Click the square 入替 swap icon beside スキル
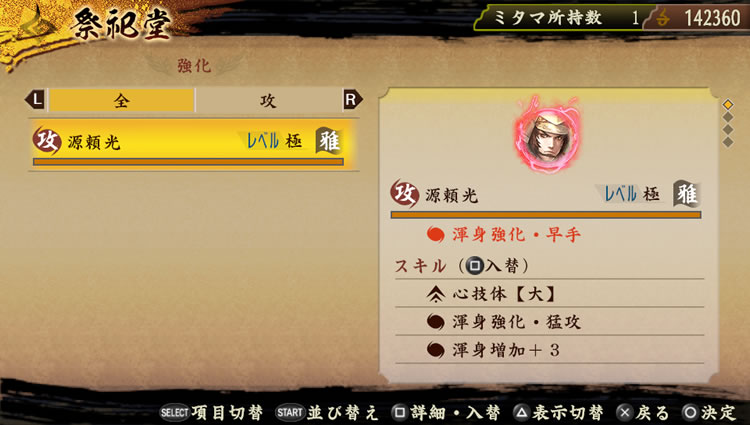 coord(474,266)
